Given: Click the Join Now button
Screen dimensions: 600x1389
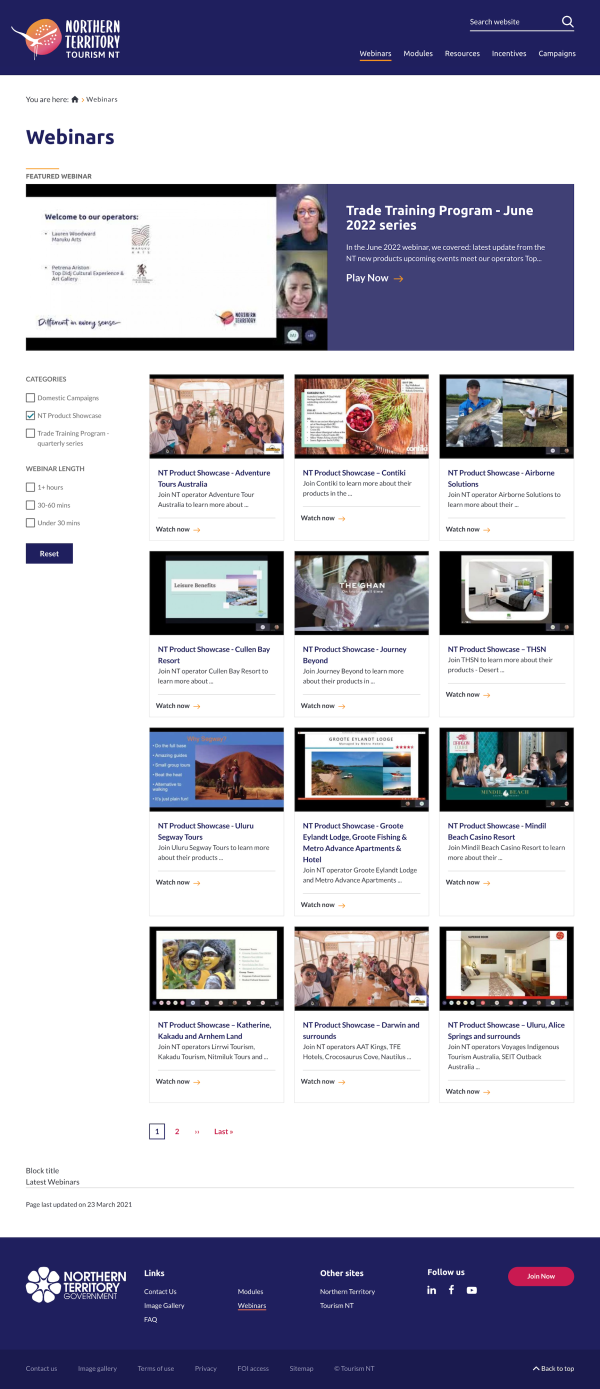Looking at the screenshot, I should [541, 1276].
